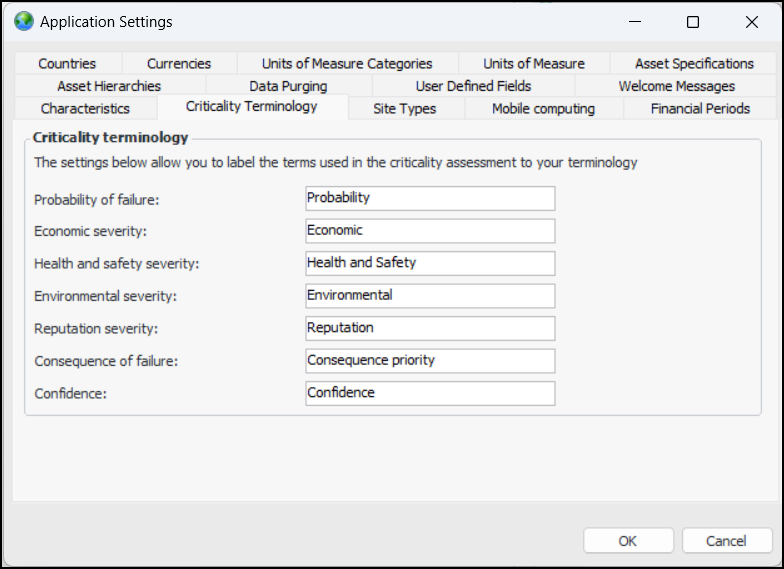The height and width of the screenshot is (569, 784).
Task: Focus the Health and safety severity field
Action: pyautogui.click(x=430, y=263)
